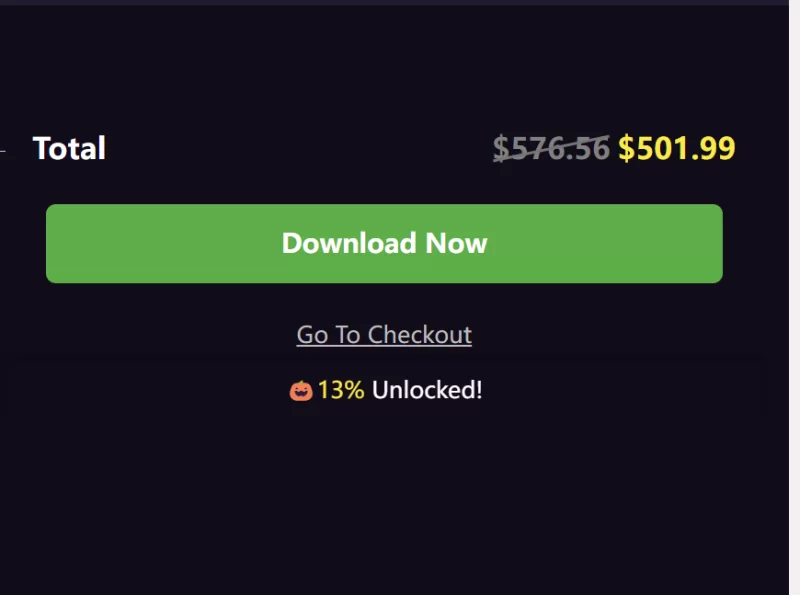Image resolution: width=800 pixels, height=595 pixels.
Task: Click the yellow $501.99 total price
Action: coord(677,148)
